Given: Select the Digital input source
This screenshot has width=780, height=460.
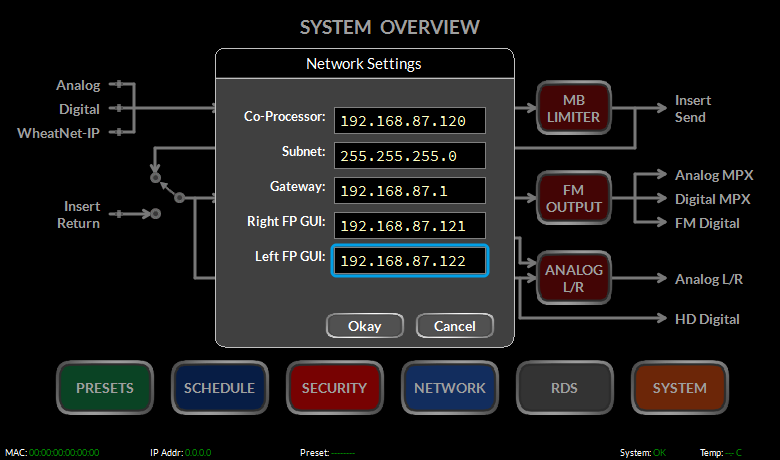Looking at the screenshot, I should tap(79, 109).
